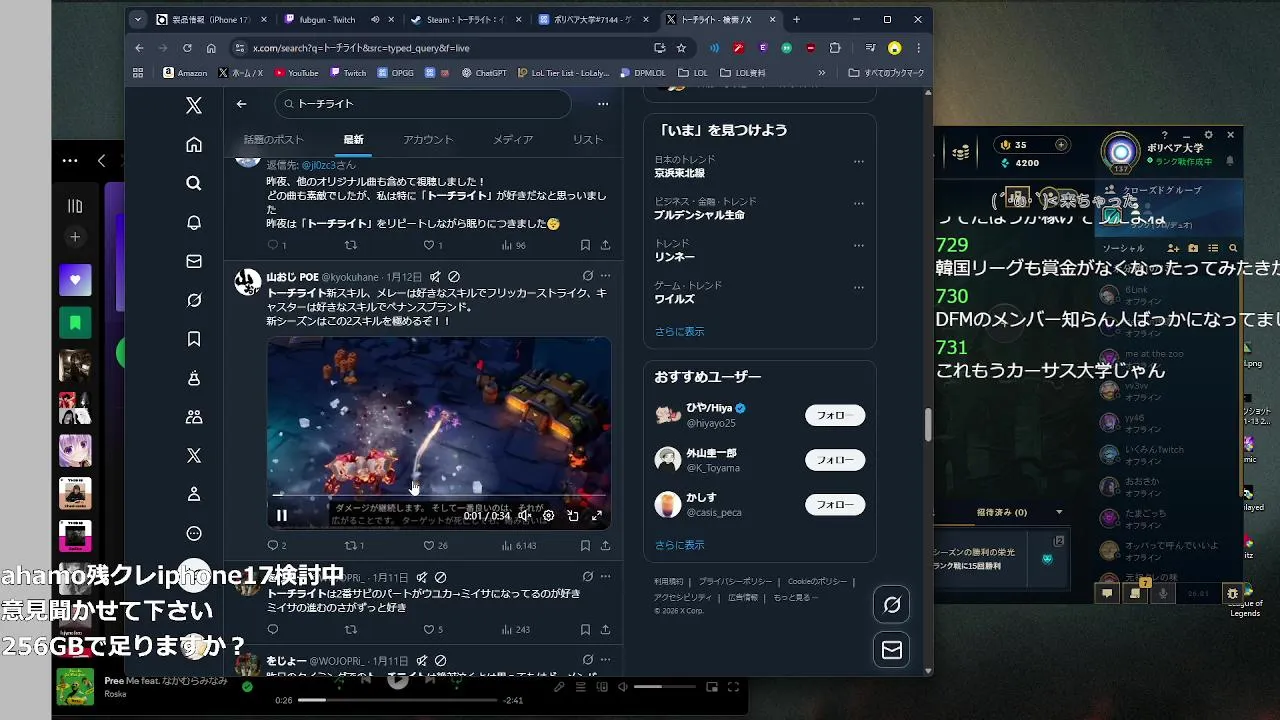
Task: Mute the tweet video audio
Action: click(524, 516)
